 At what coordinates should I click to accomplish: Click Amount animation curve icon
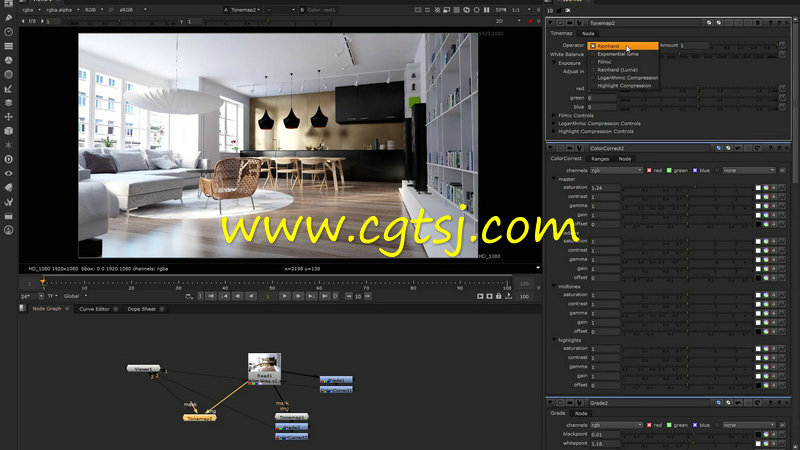(x=782, y=46)
